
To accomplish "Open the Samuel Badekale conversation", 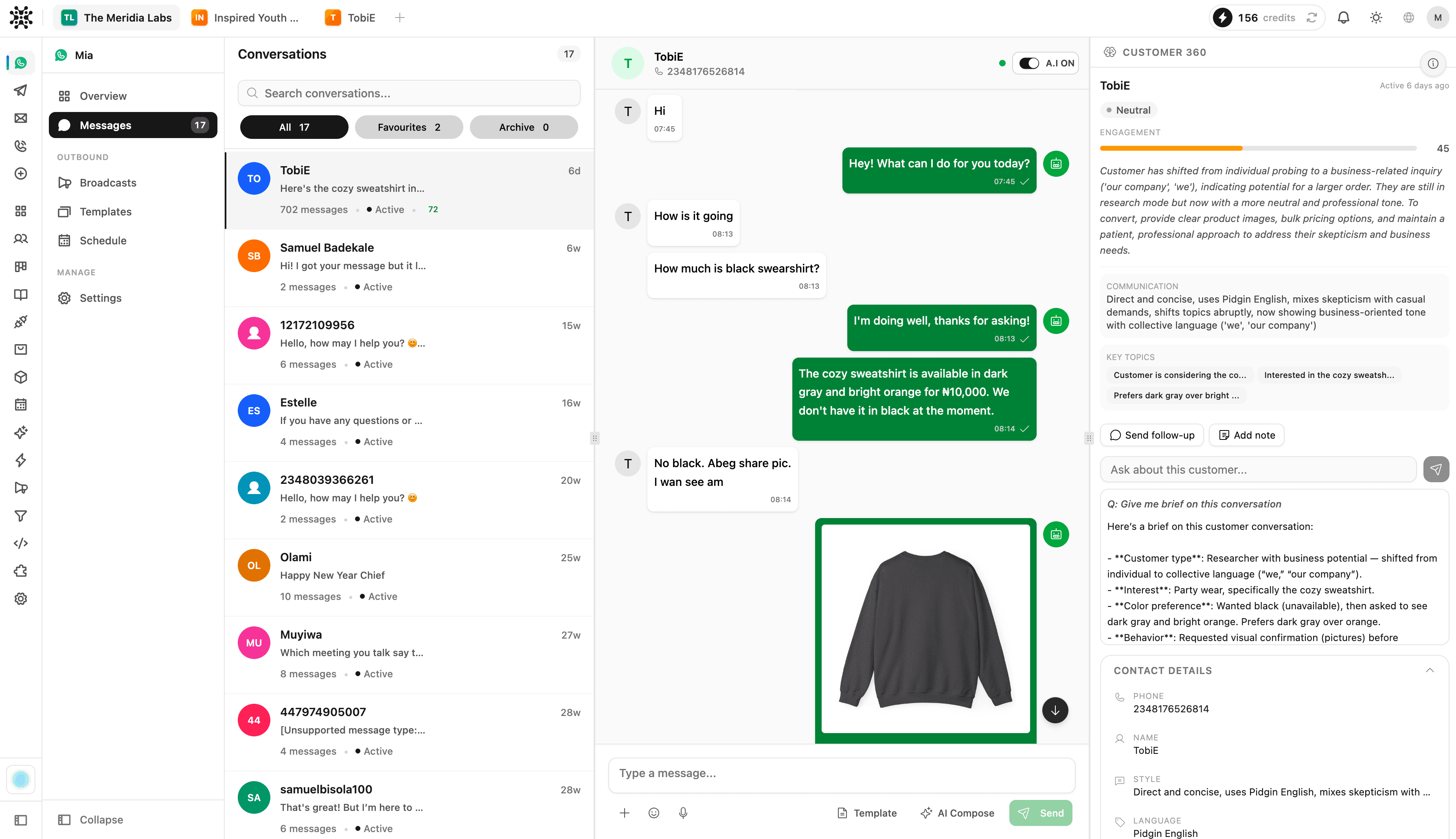I will 409,267.
